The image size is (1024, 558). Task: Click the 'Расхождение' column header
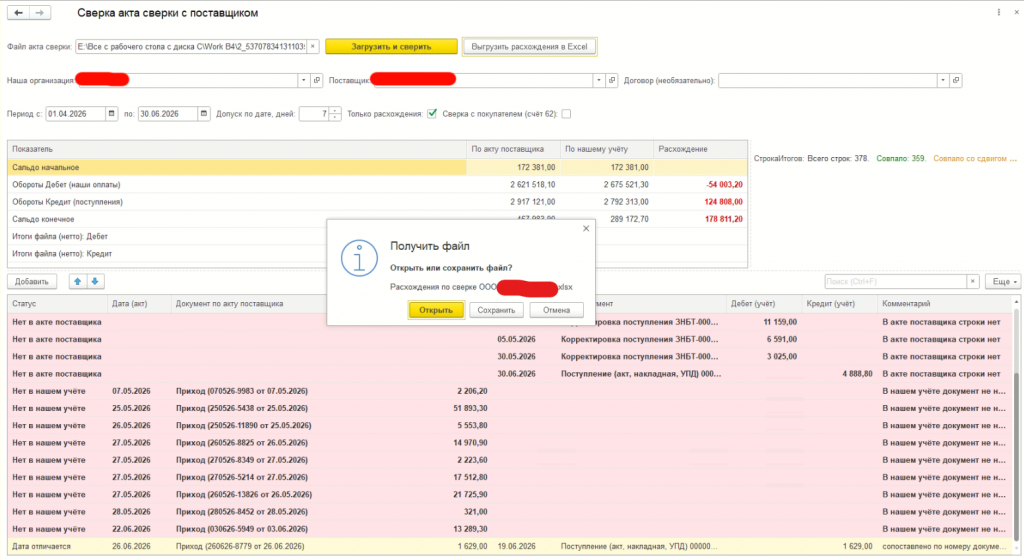(x=700, y=149)
